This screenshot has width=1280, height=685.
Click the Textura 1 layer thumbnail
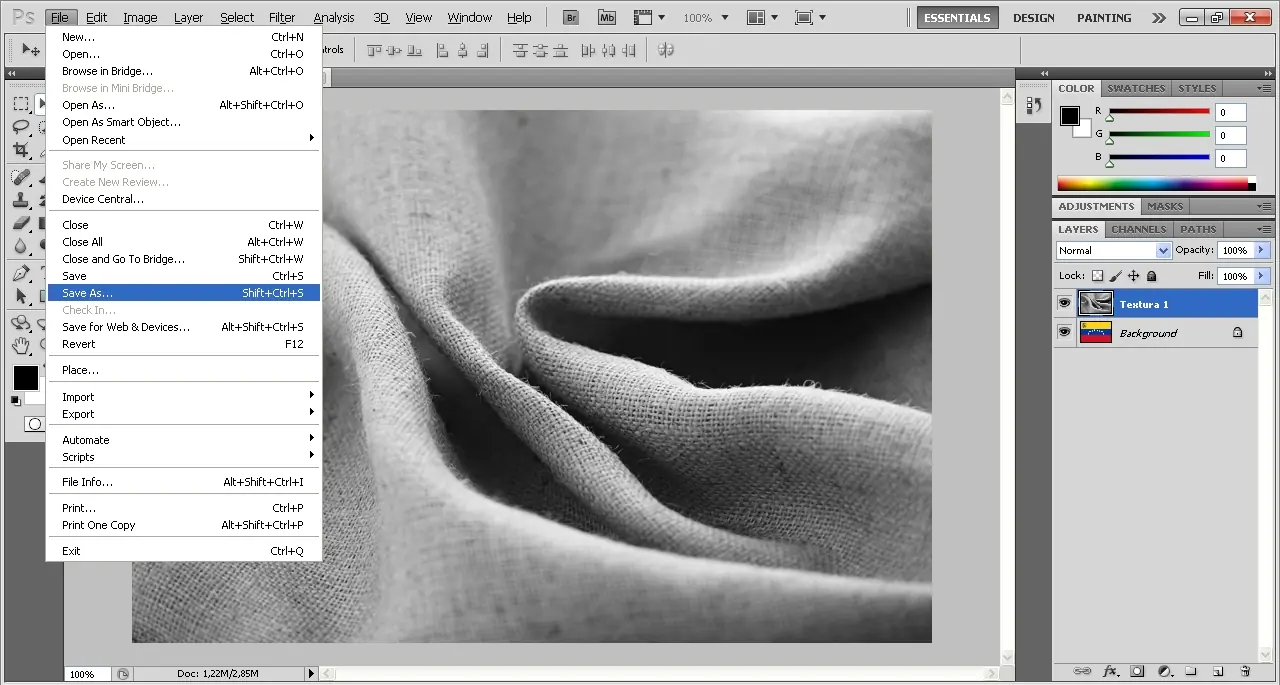tap(1096, 303)
